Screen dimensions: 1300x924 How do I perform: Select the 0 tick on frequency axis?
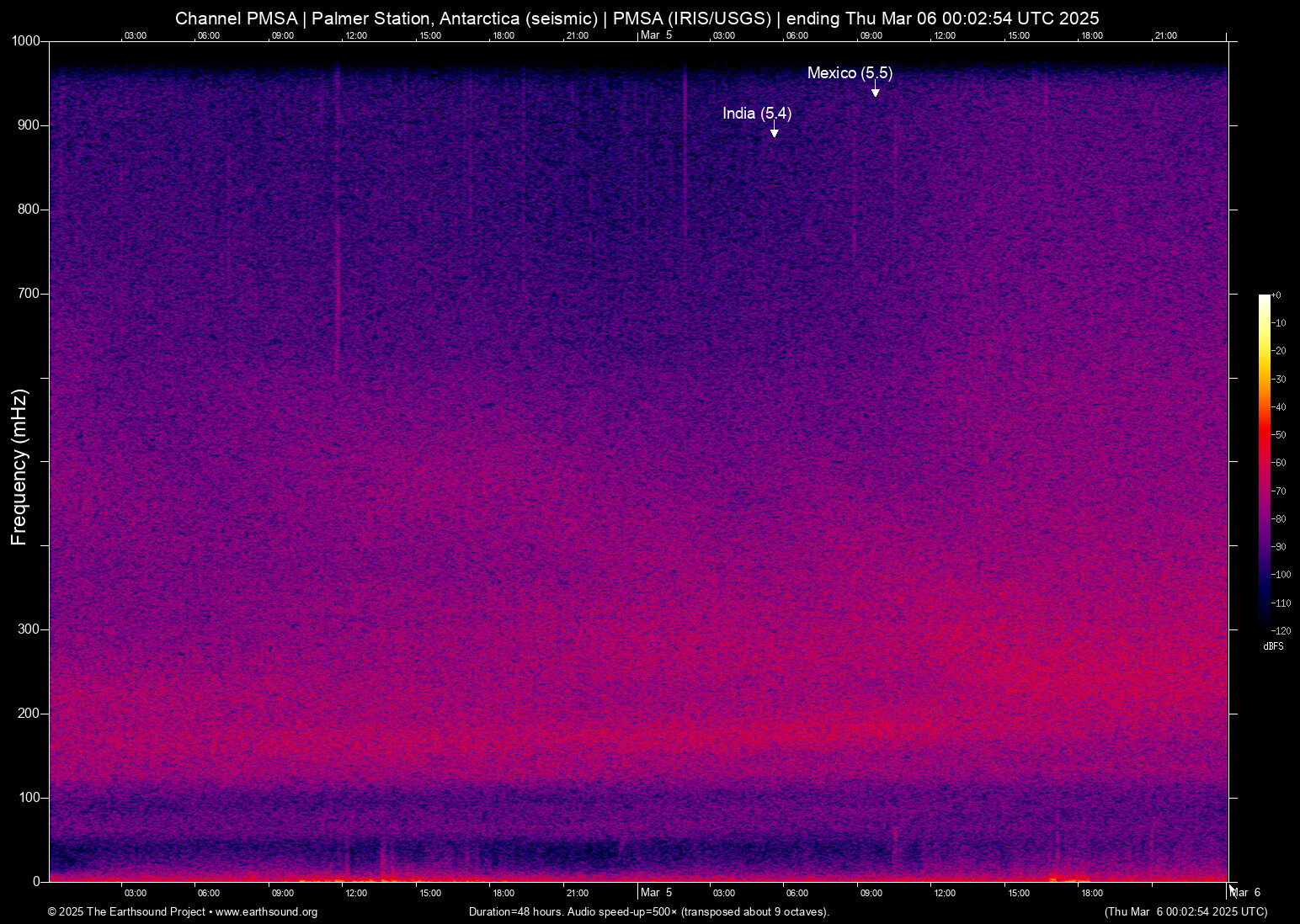36,882
